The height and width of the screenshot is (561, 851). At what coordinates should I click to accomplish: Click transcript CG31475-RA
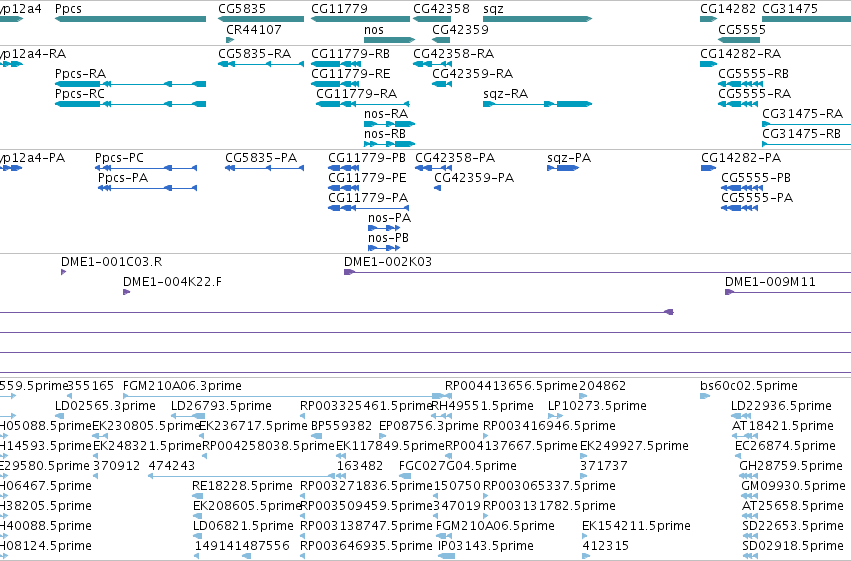point(802,114)
